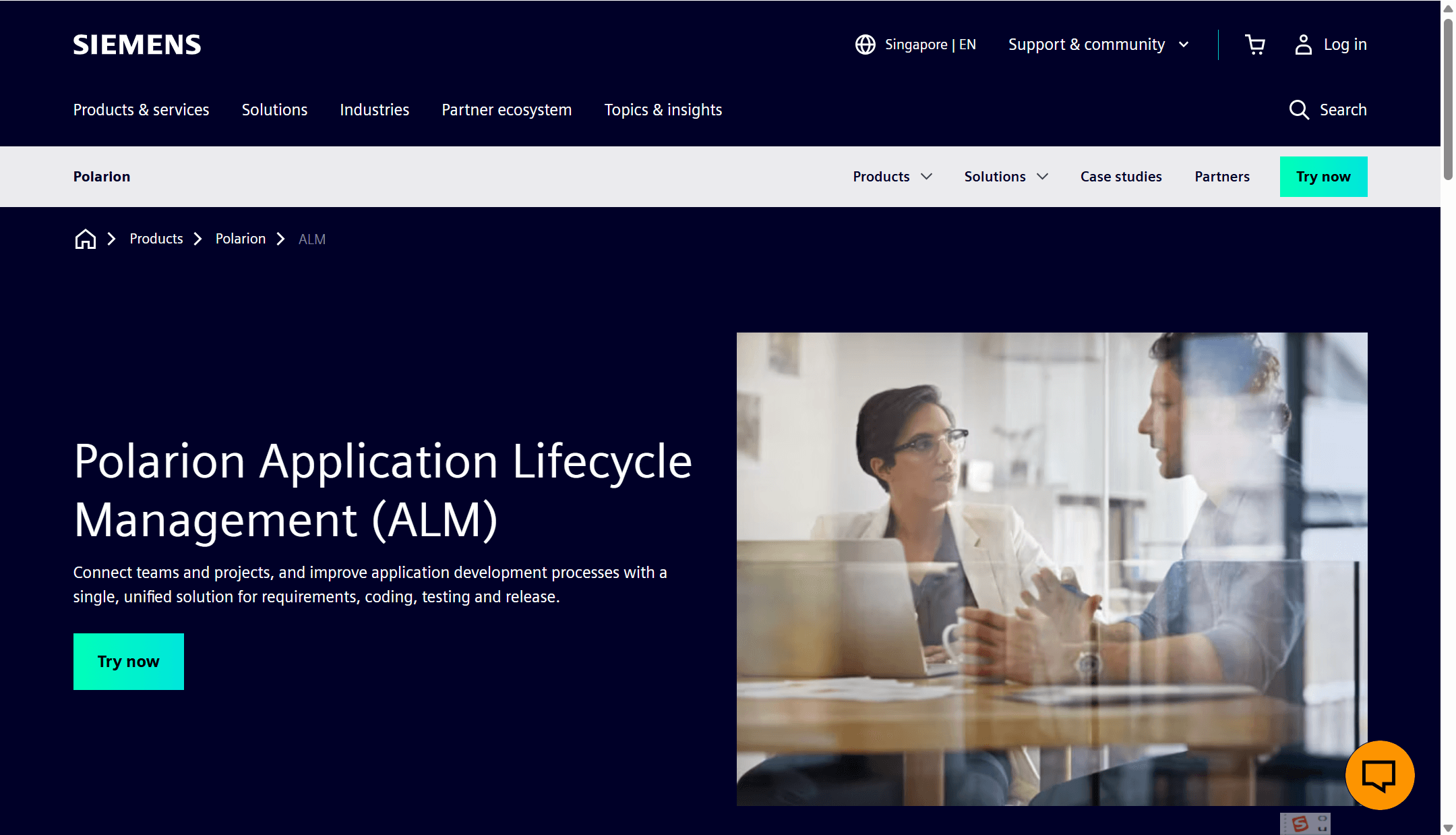Open the Industries menu
This screenshot has width=1456, height=835.
pyautogui.click(x=374, y=109)
